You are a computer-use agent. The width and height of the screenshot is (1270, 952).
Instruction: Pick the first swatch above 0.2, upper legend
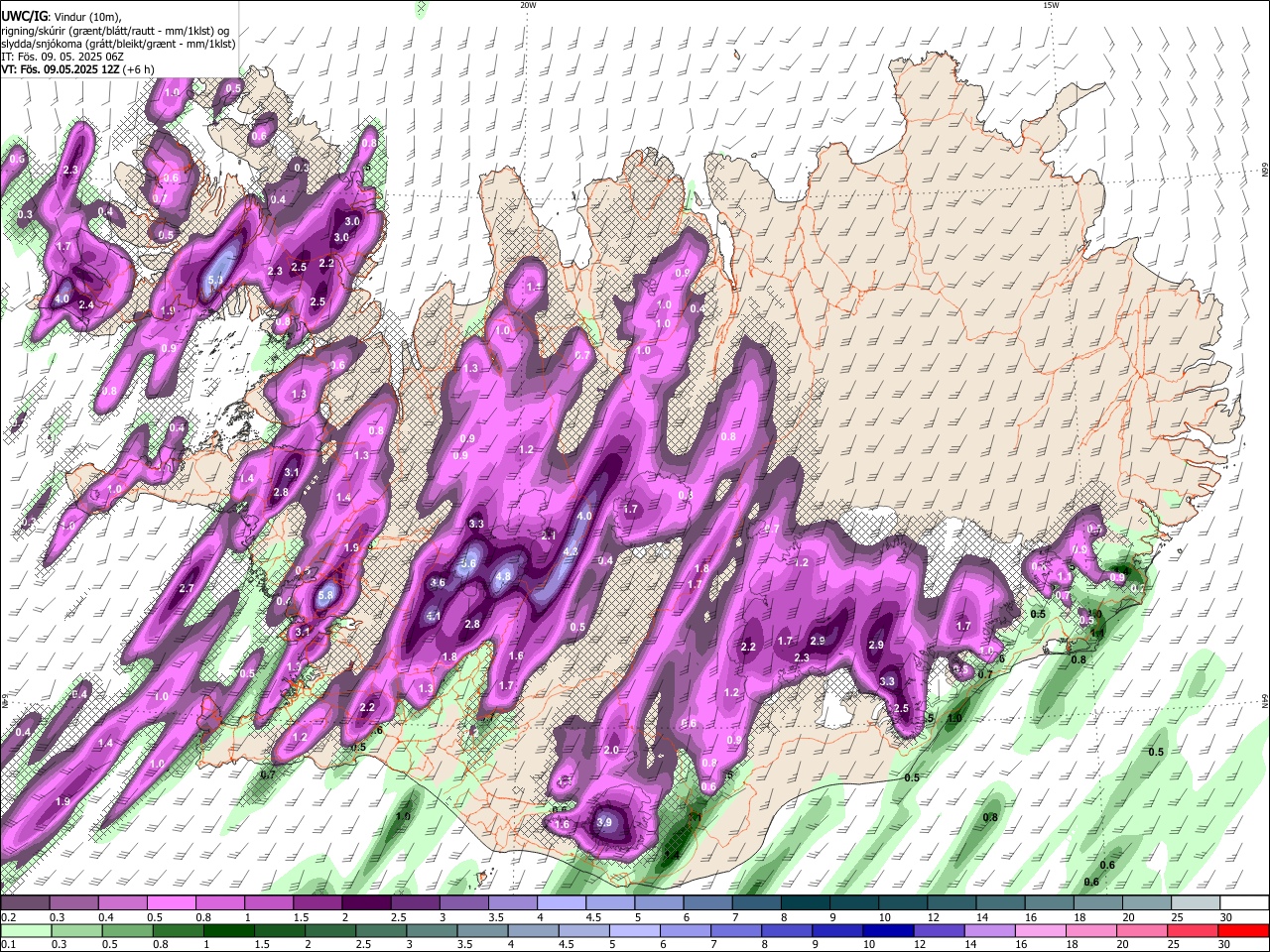click(25, 903)
